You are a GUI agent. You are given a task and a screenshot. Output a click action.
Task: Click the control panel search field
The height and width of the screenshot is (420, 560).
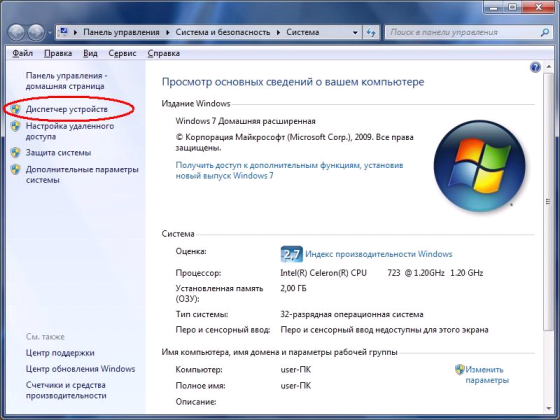pos(463,32)
